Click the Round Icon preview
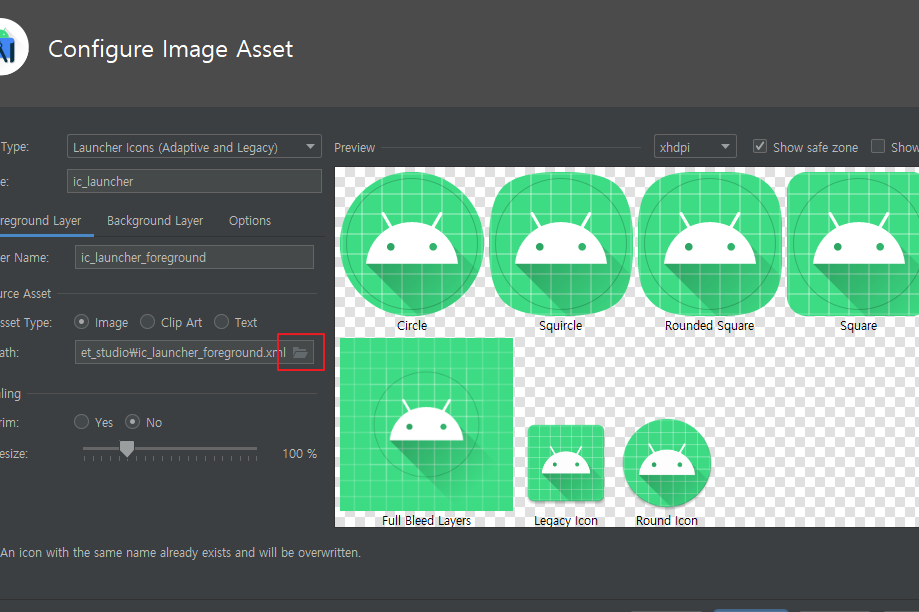Screen dimensions: 919x612 [x=667, y=463]
